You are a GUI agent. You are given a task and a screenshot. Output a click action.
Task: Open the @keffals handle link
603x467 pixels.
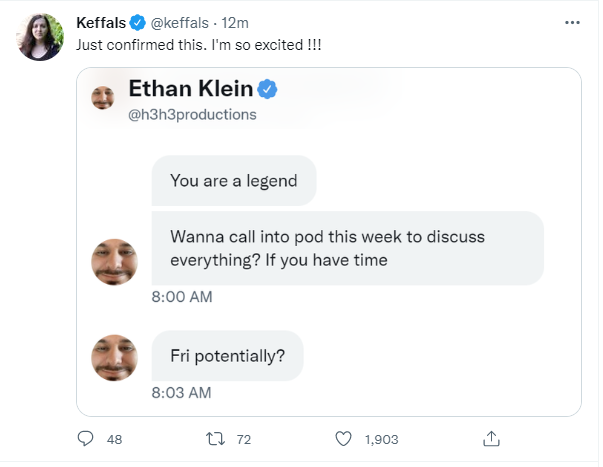click(180, 23)
